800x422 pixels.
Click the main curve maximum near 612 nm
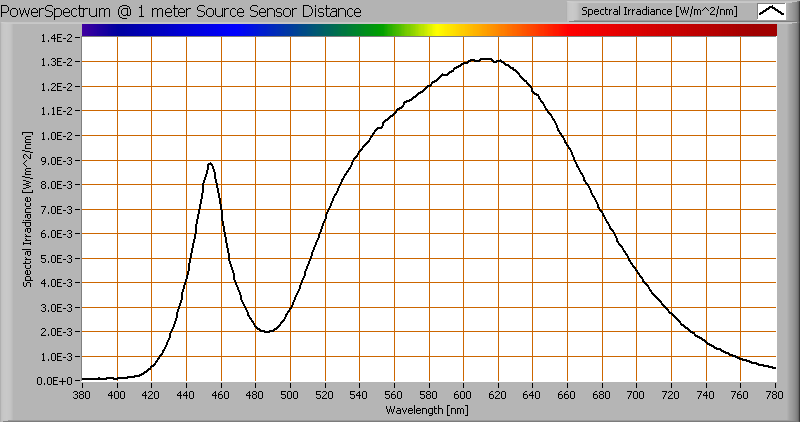pos(485,59)
